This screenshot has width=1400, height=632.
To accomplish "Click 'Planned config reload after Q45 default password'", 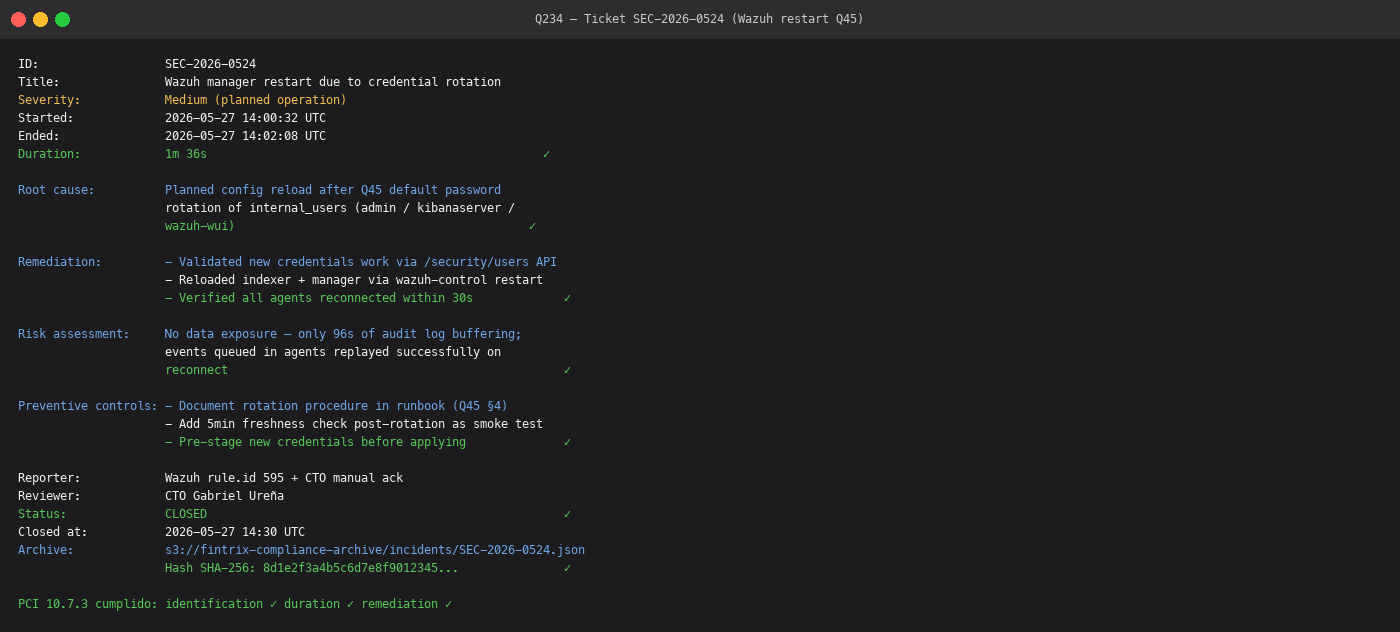I will tap(333, 190).
